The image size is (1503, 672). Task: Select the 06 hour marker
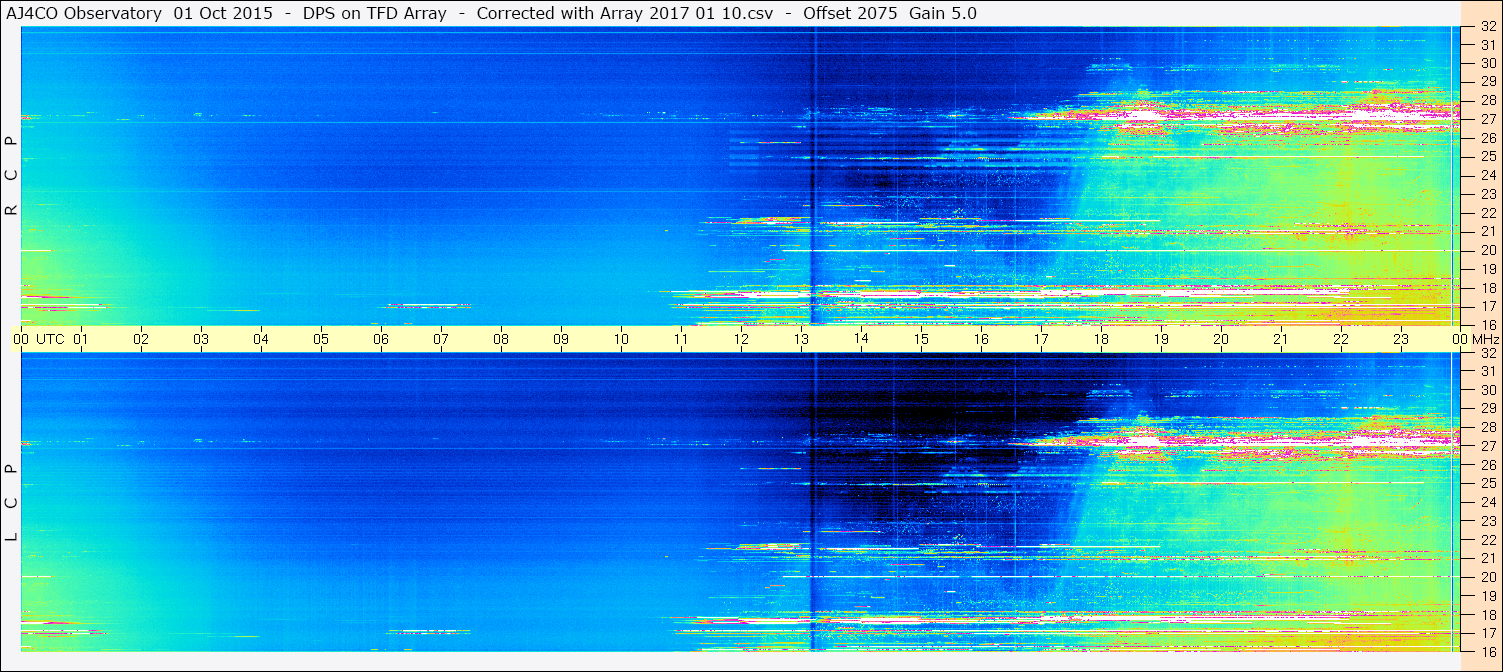click(381, 339)
